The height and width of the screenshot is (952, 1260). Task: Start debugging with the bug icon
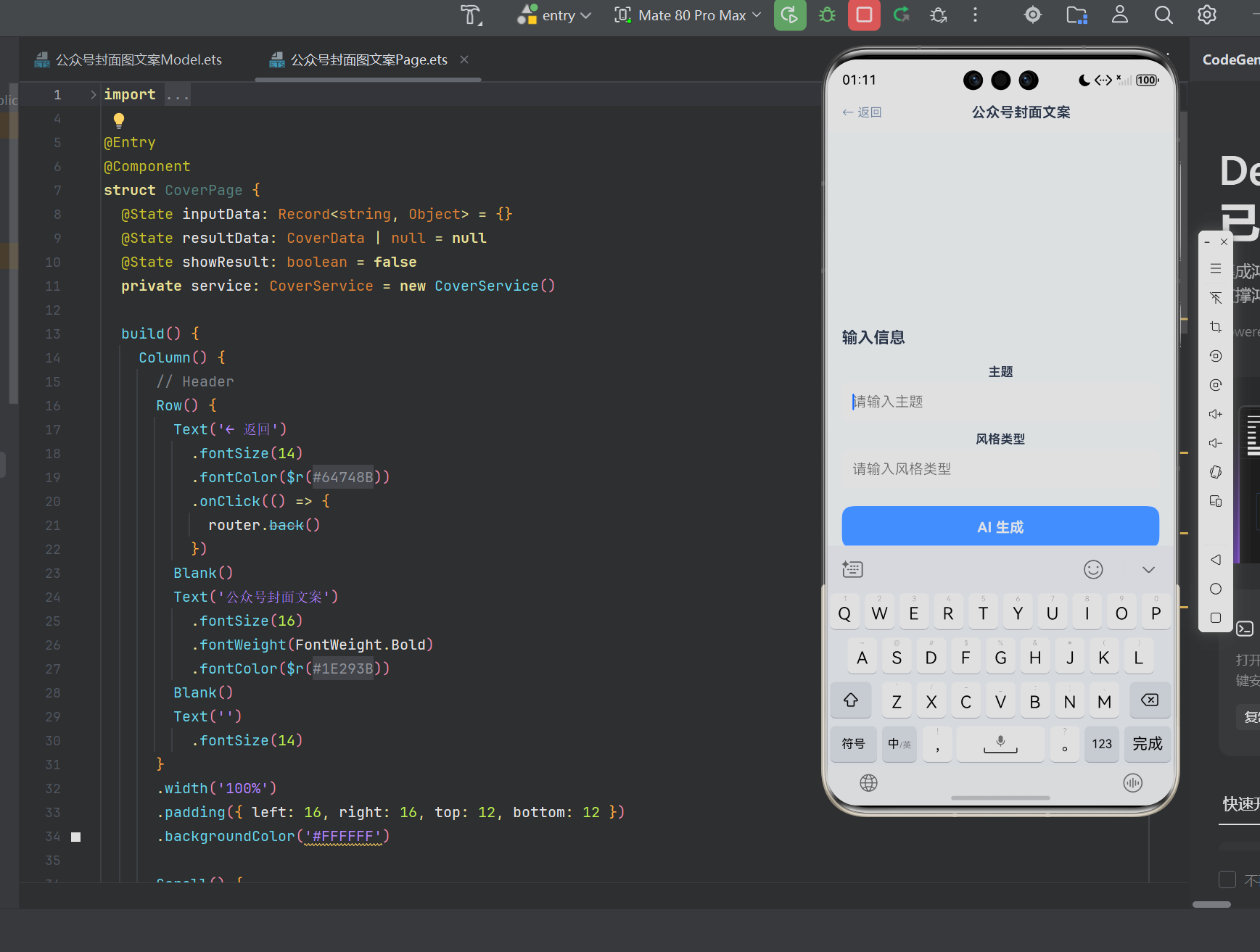(827, 15)
